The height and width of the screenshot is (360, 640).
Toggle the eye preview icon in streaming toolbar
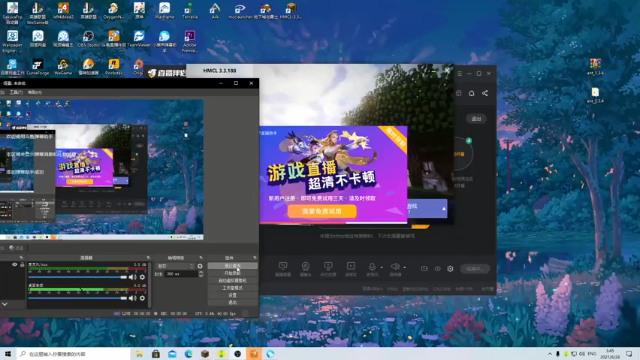[438, 269]
